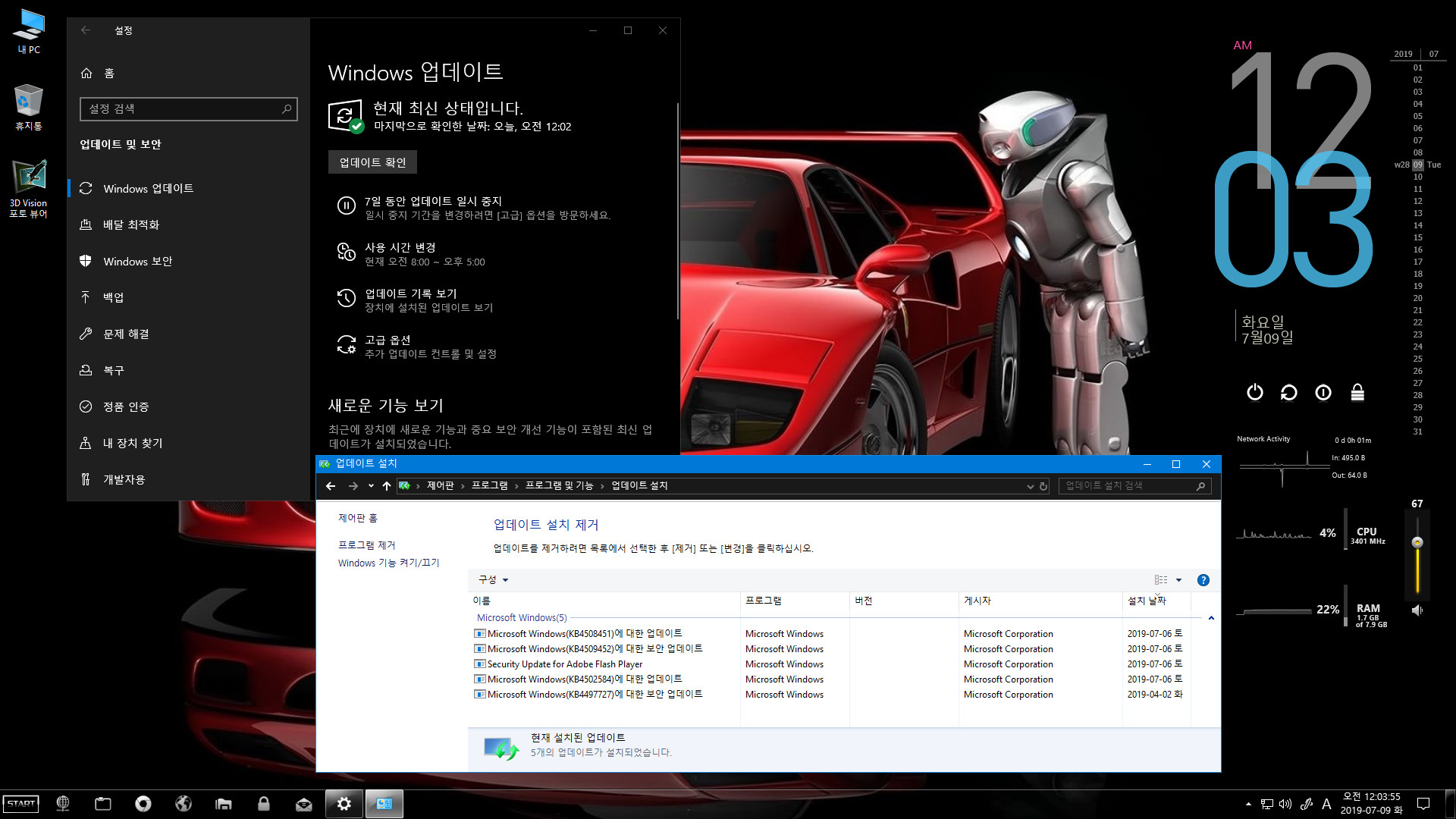Click 프로그램 breadcrumb in address bar

point(490,486)
